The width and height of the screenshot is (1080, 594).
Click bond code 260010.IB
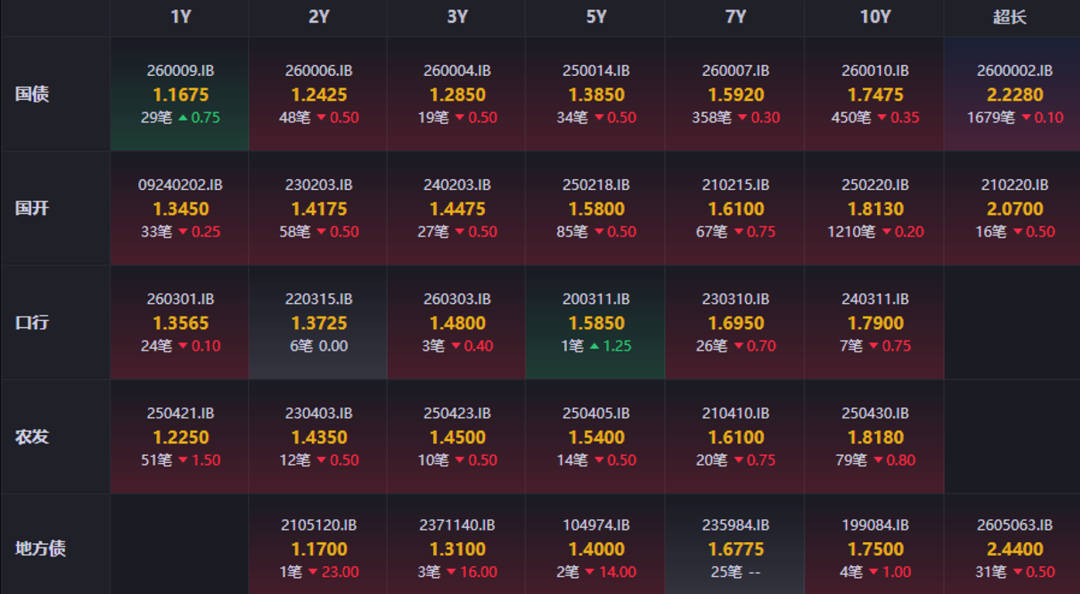tap(875, 70)
